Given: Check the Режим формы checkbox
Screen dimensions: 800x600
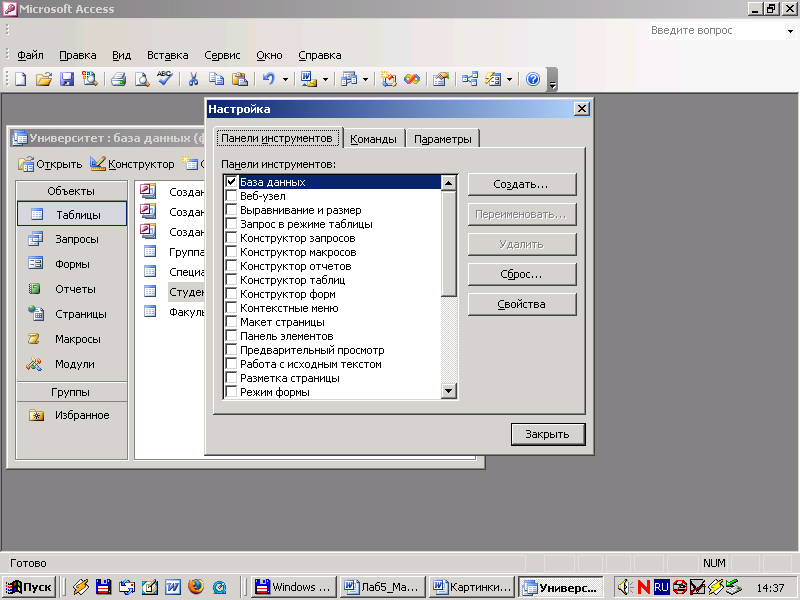Looking at the screenshot, I should (231, 392).
